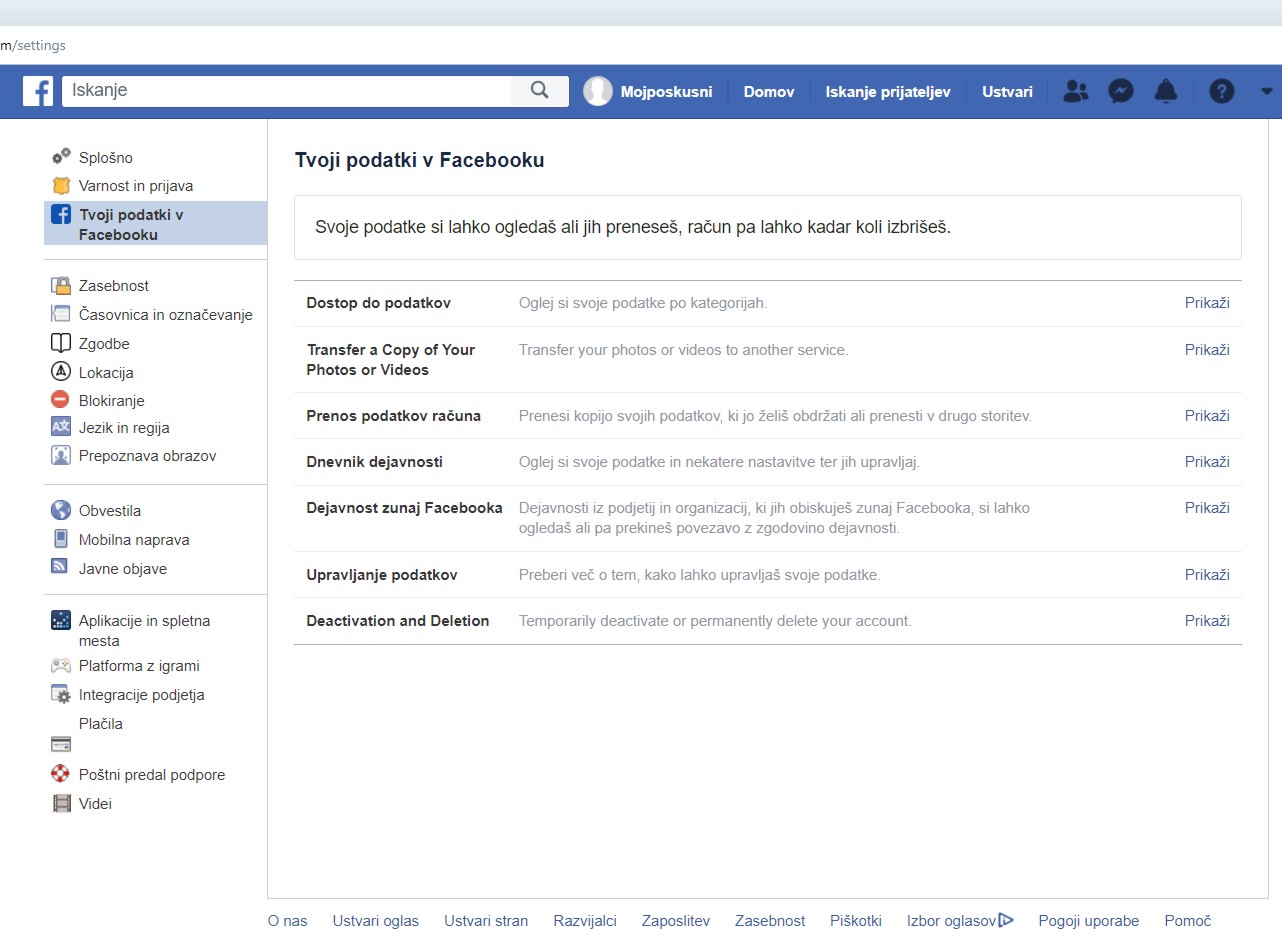
Task: Open Messenger icon in top bar
Action: click(1120, 91)
